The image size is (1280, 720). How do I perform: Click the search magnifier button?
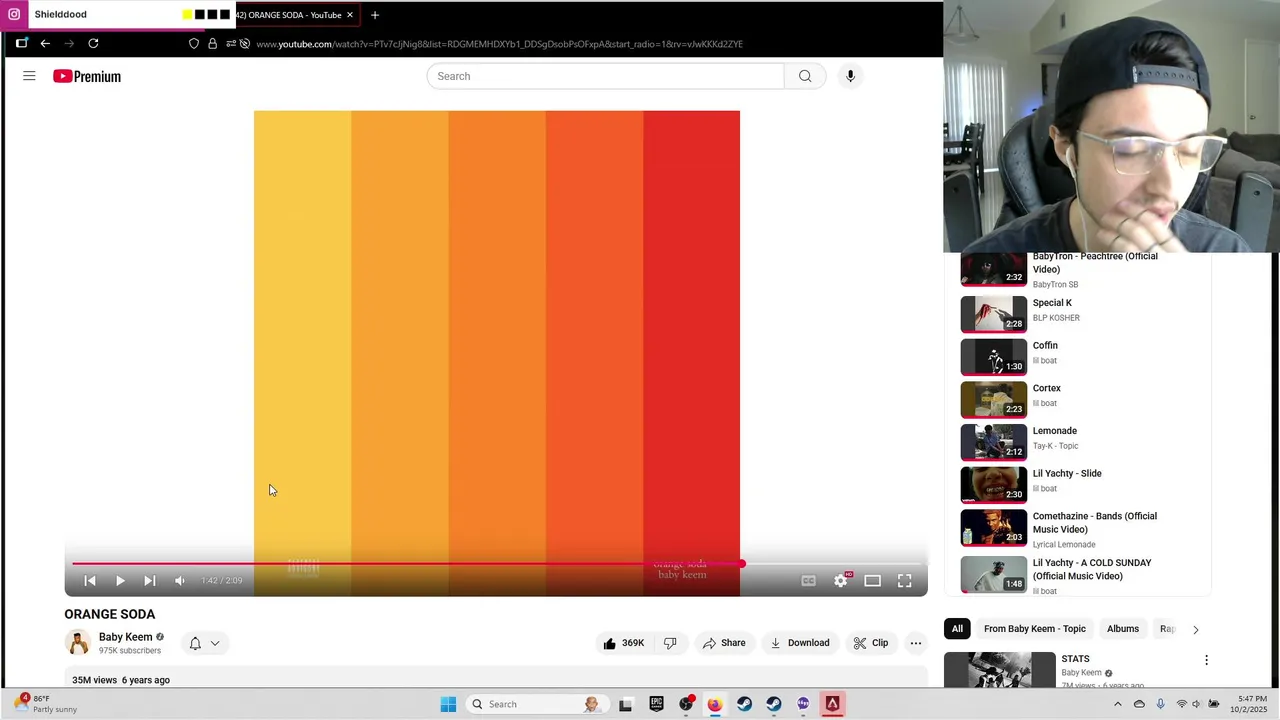805,76
